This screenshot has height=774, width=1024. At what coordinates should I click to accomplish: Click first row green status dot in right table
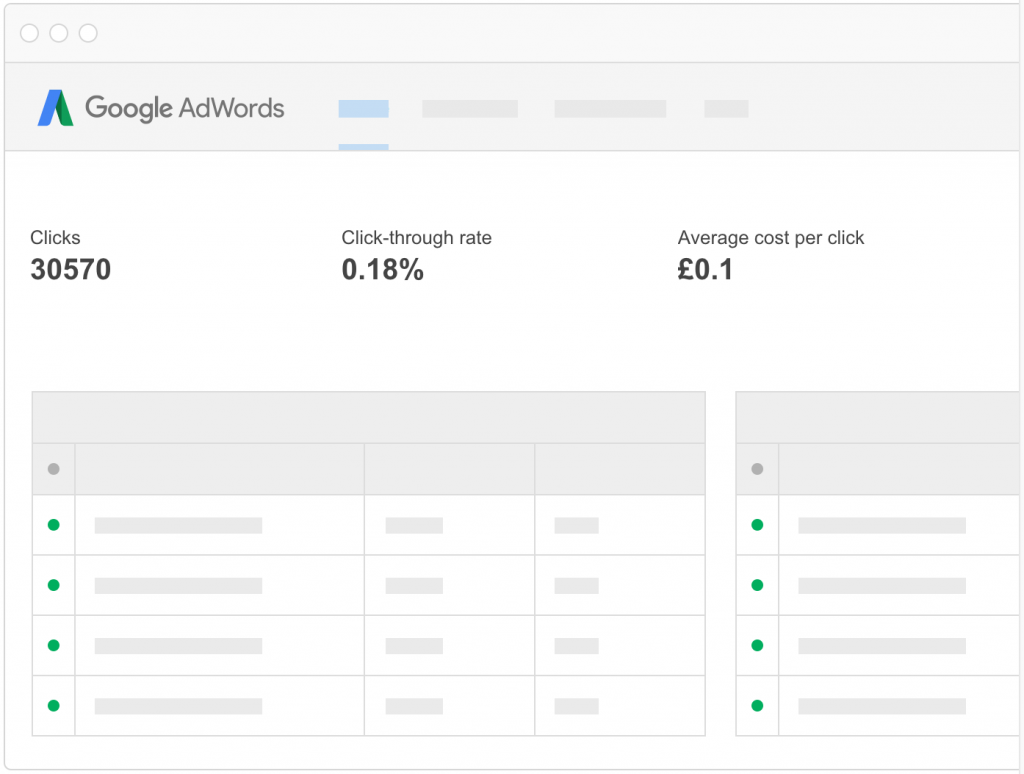[x=758, y=525]
